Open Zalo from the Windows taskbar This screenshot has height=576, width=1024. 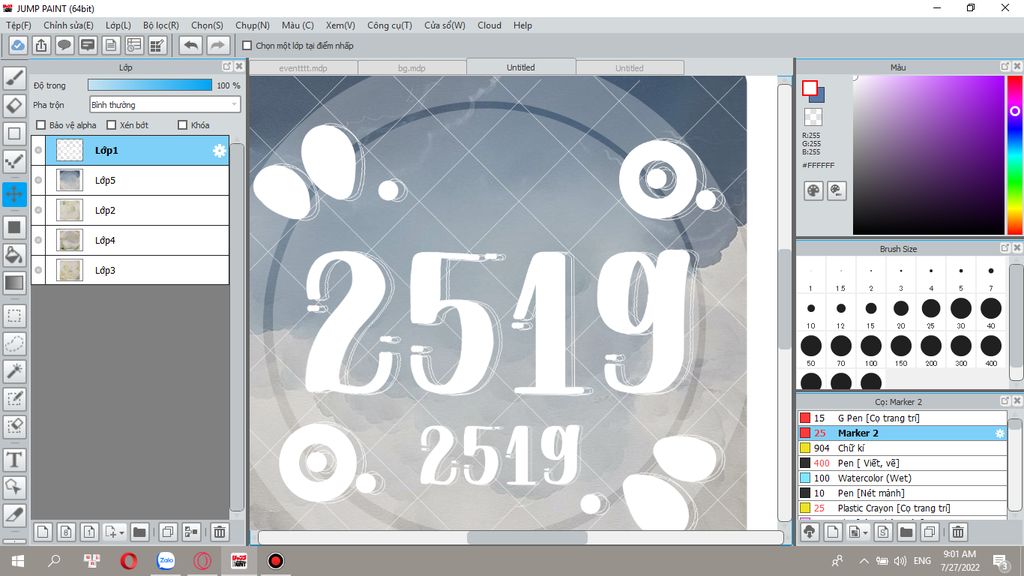(166, 560)
